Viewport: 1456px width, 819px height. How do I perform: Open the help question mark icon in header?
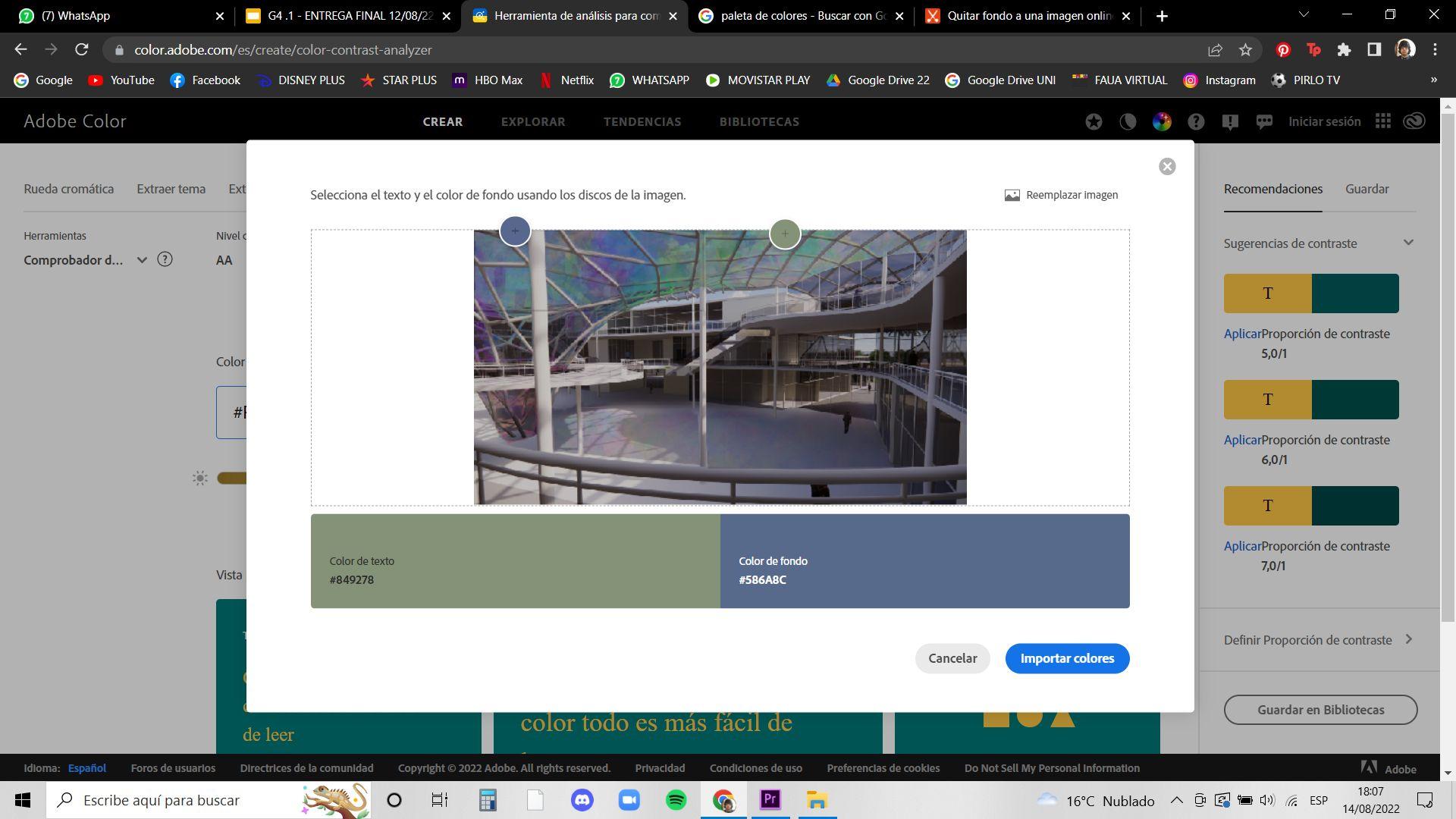coord(1196,121)
